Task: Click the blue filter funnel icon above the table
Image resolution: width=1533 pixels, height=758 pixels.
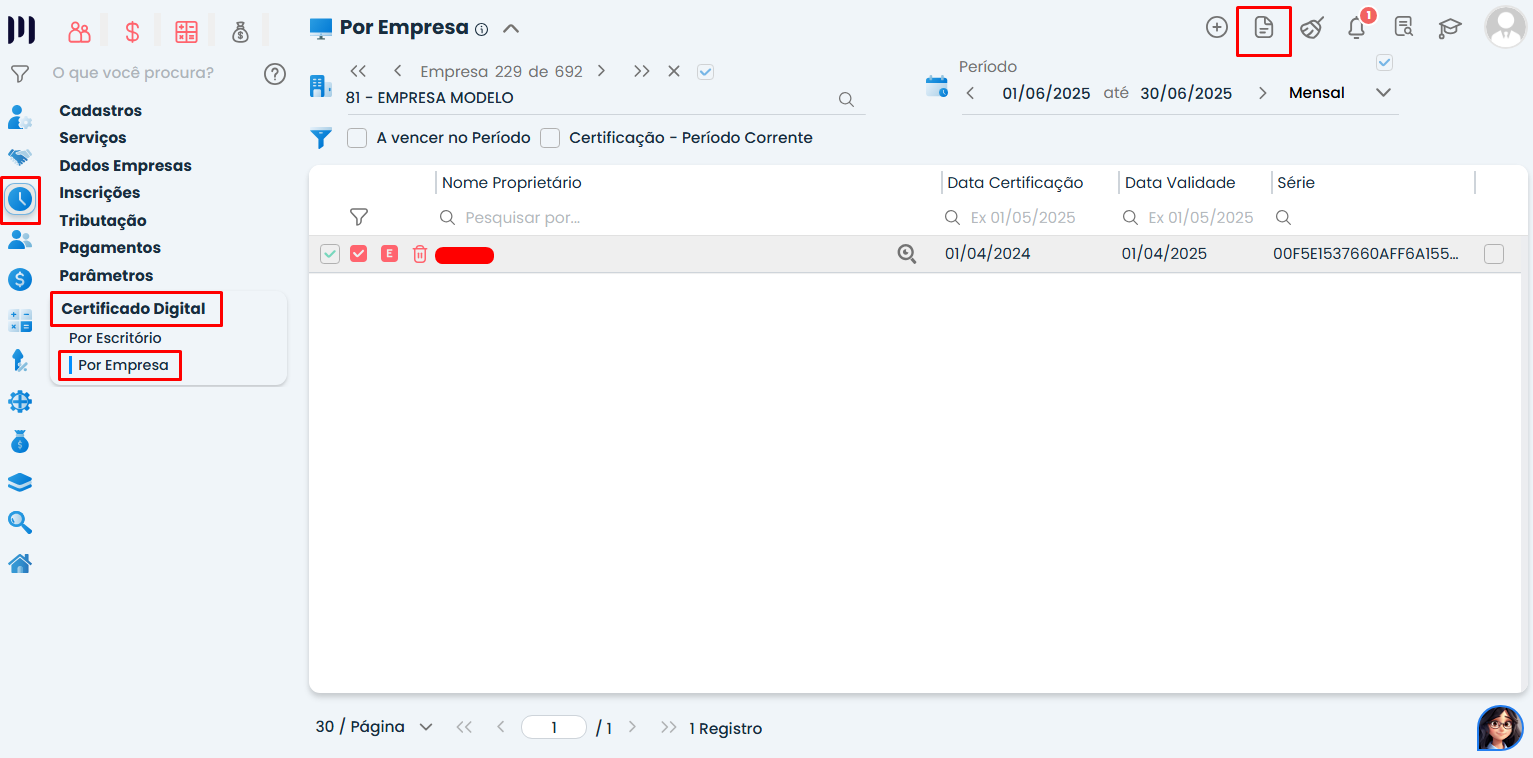Action: point(321,138)
